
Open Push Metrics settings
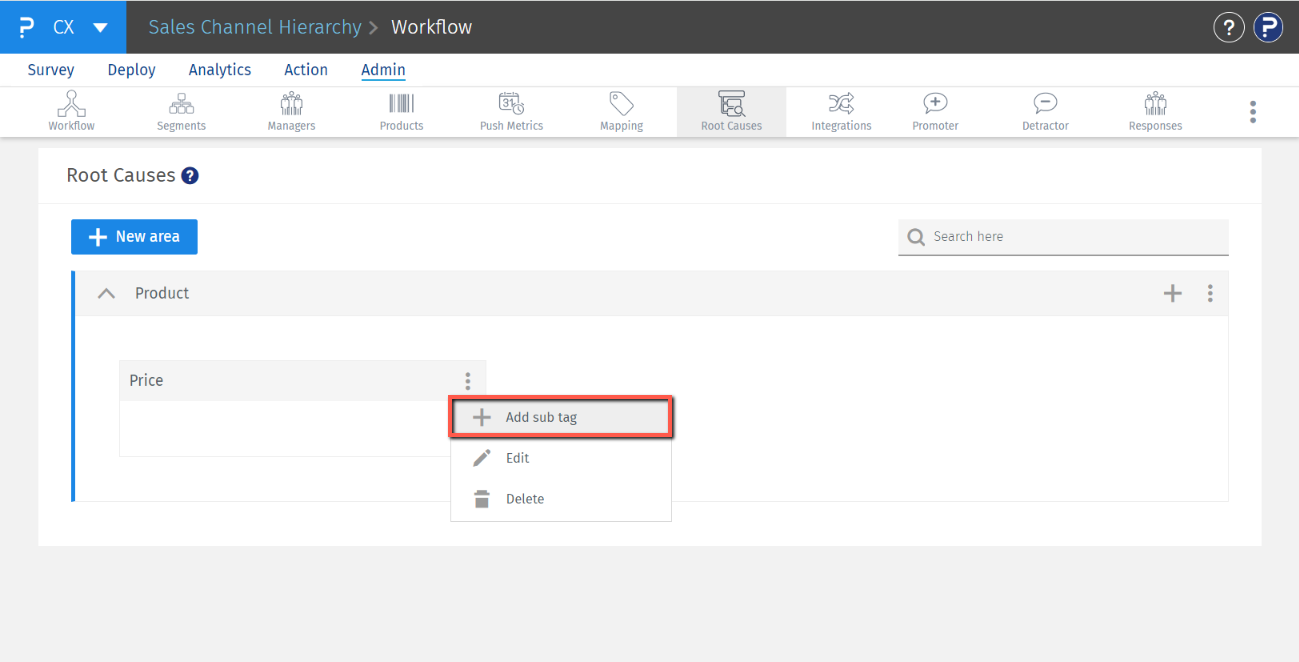pos(511,111)
